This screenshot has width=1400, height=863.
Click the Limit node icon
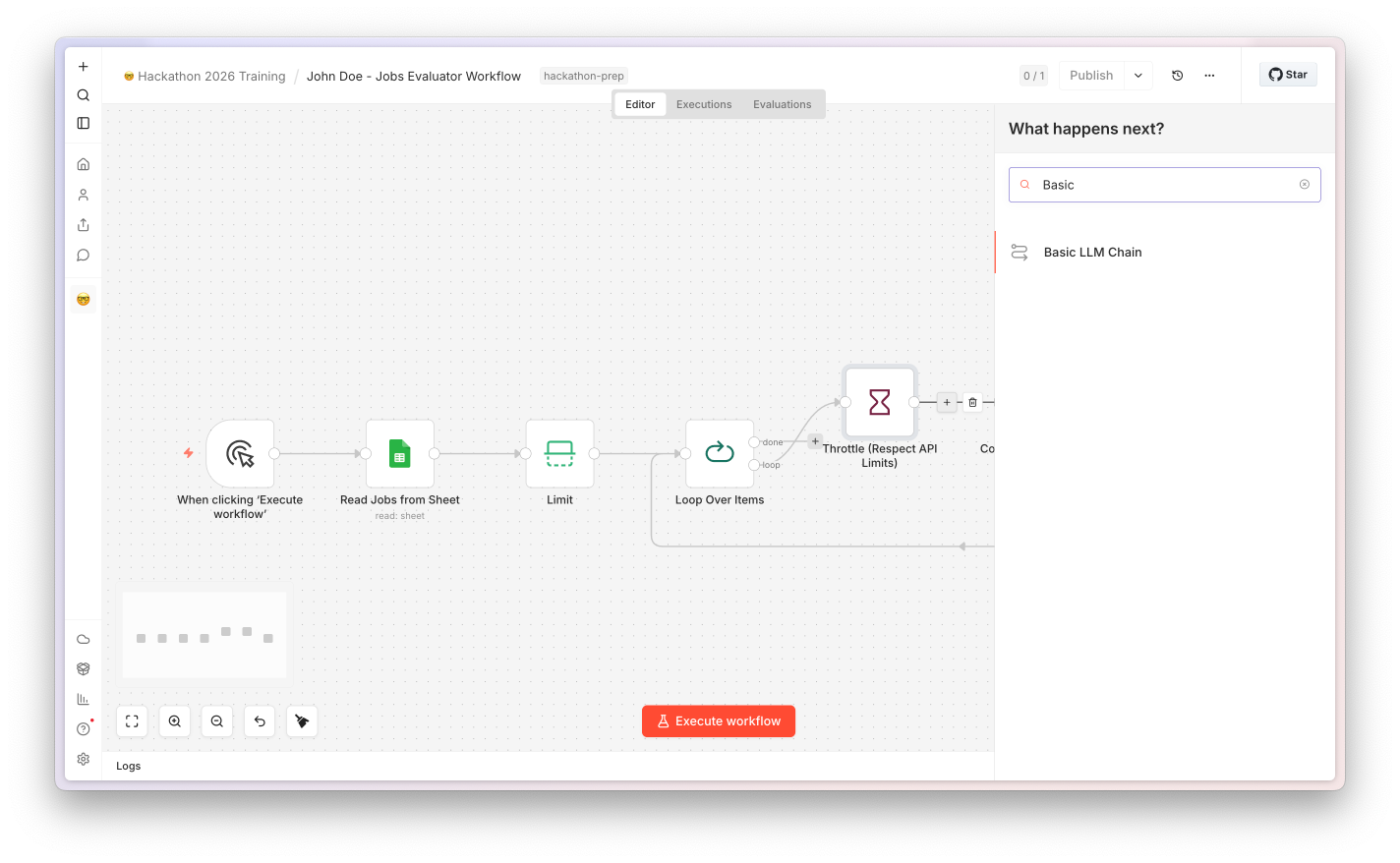(x=559, y=453)
